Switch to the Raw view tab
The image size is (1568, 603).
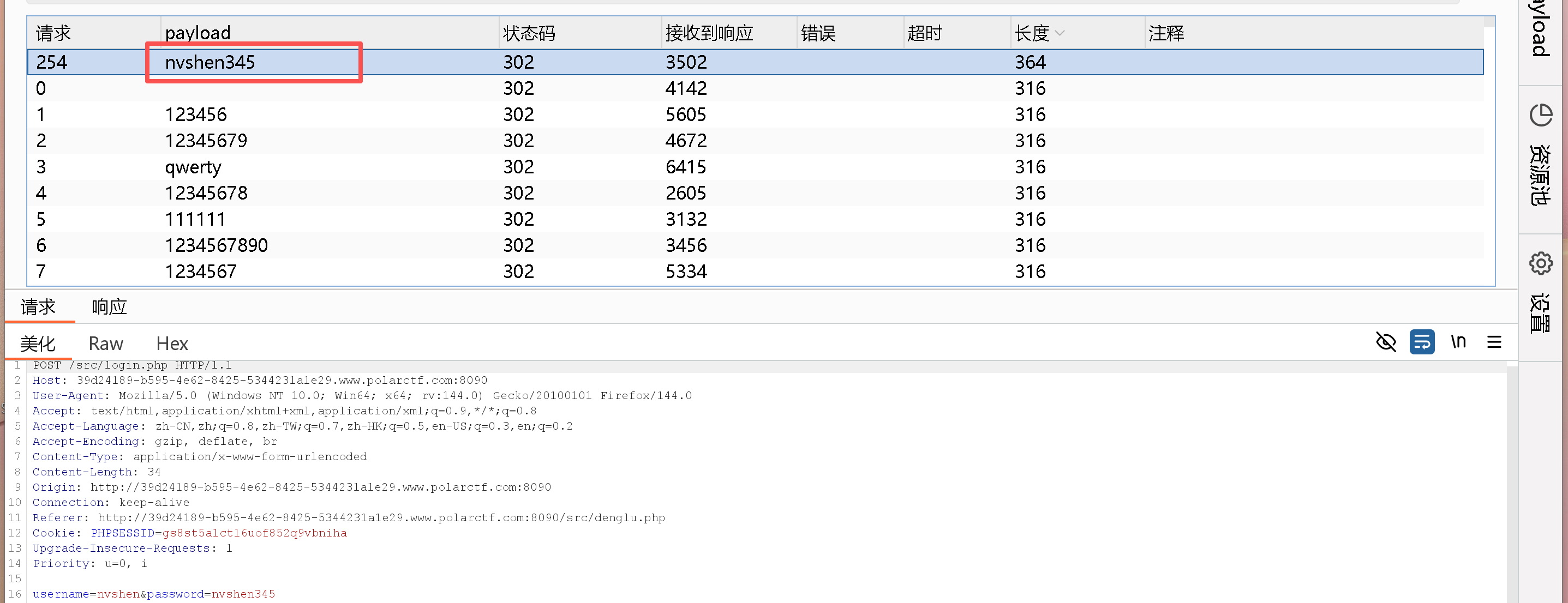point(105,344)
